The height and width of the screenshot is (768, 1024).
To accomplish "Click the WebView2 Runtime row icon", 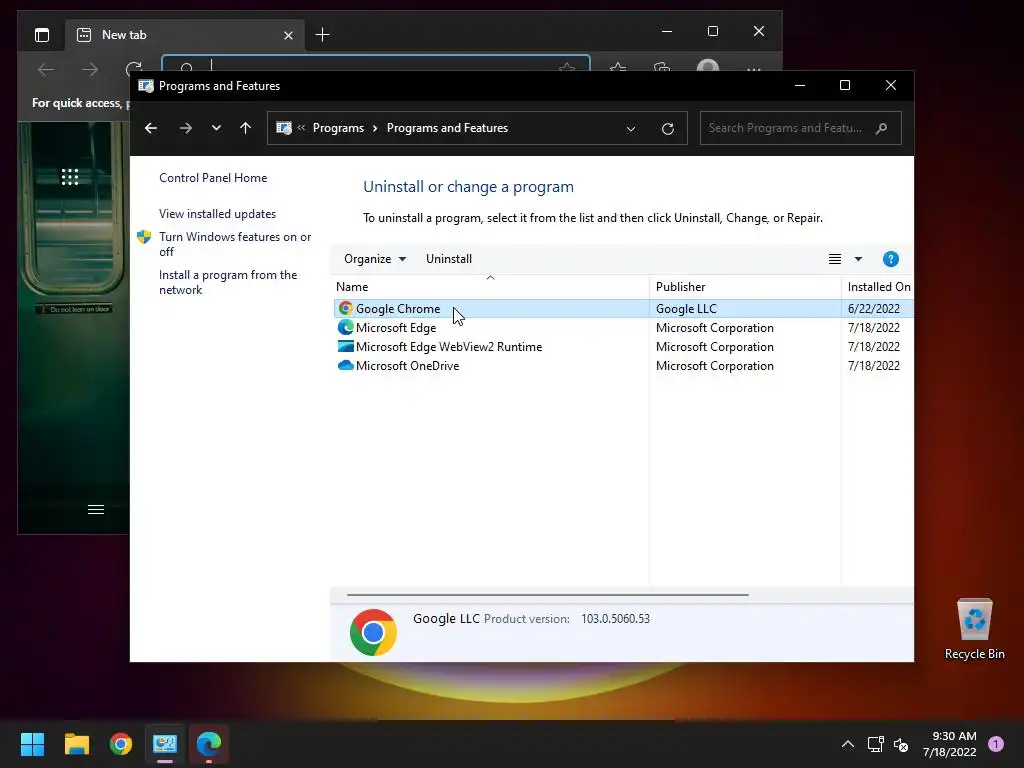I will 345,346.
